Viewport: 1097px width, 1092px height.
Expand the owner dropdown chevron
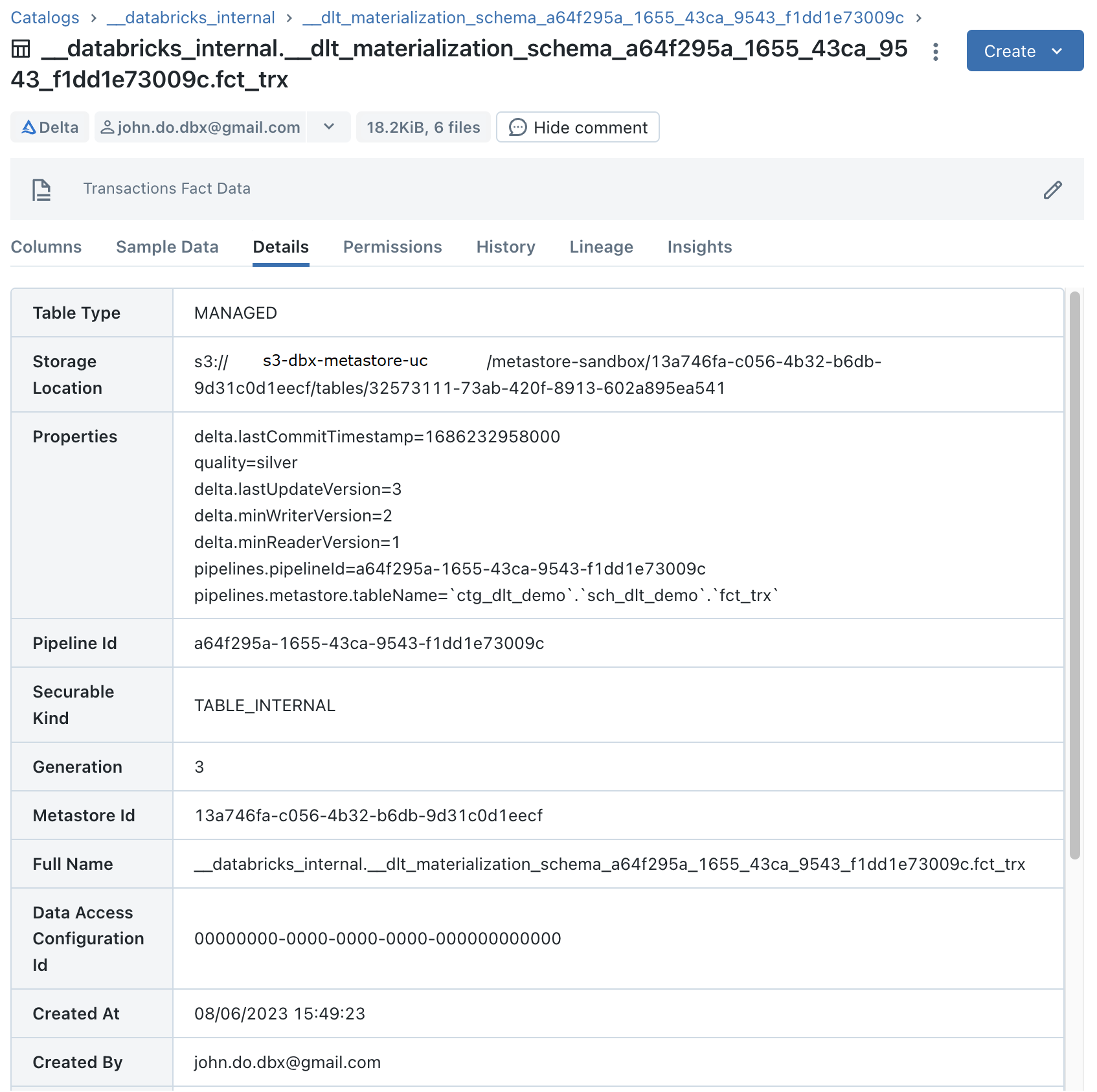coord(329,127)
